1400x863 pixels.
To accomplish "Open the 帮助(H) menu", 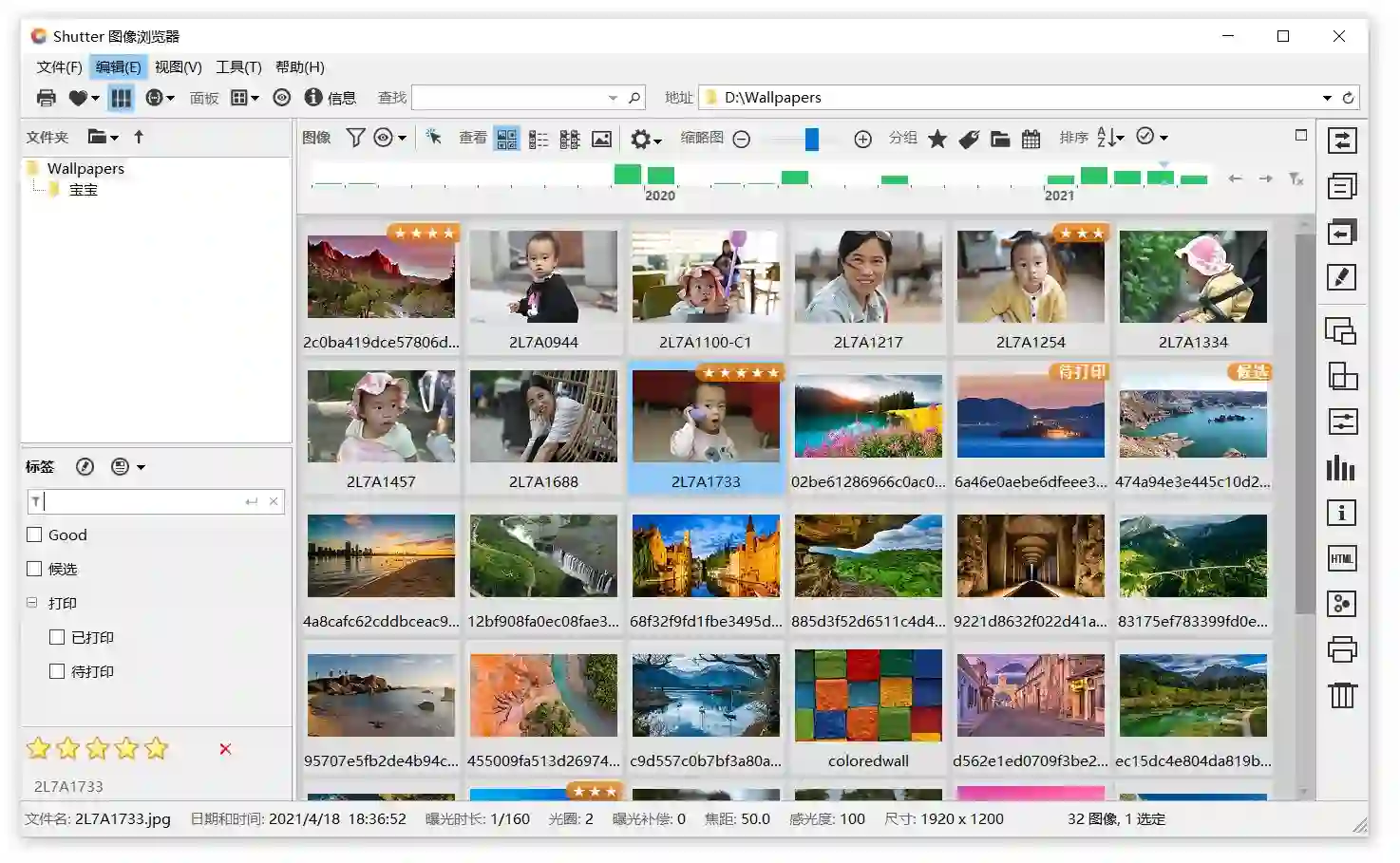I will coord(300,66).
